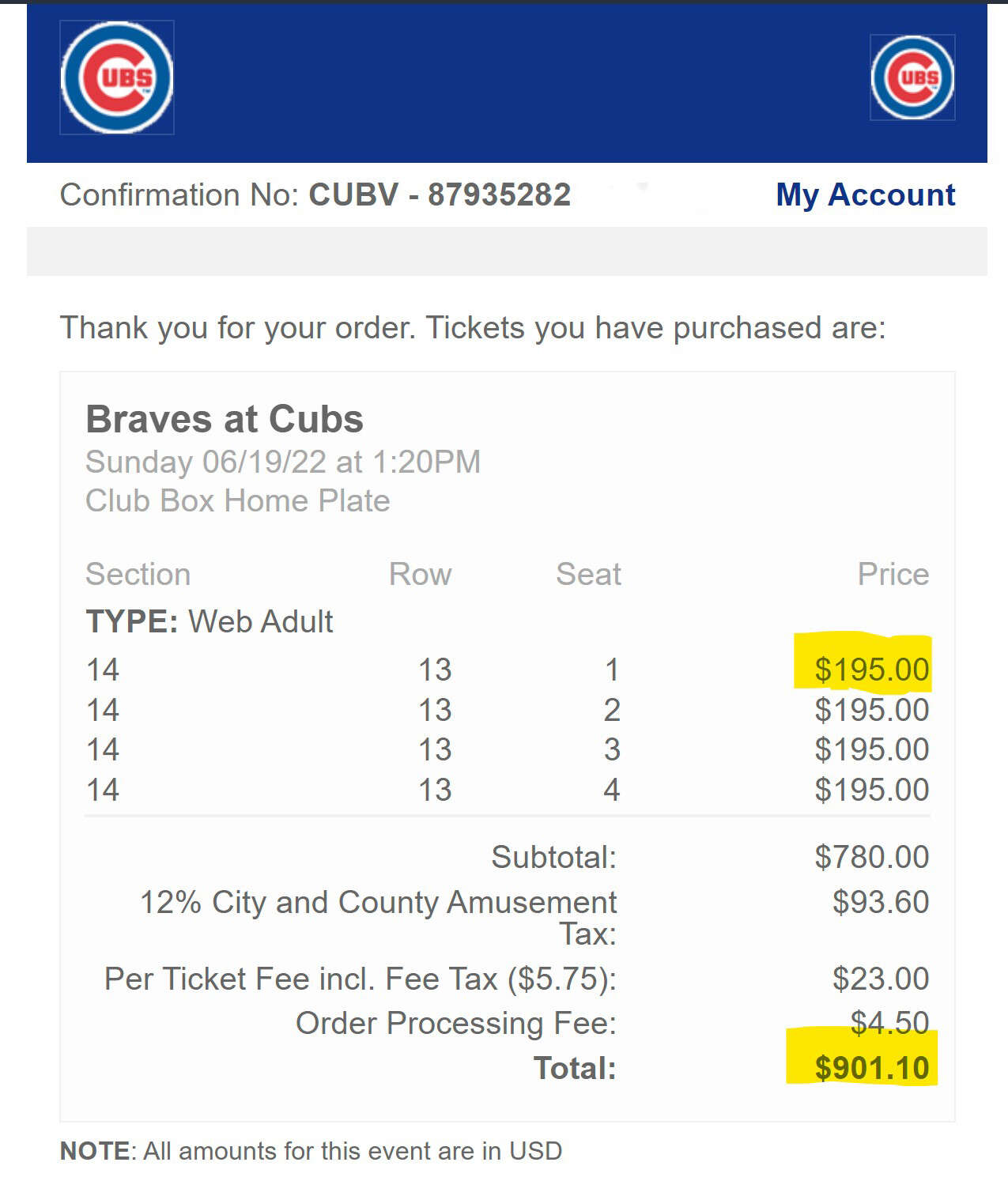
Task: Click the Price column header
Action: click(894, 575)
